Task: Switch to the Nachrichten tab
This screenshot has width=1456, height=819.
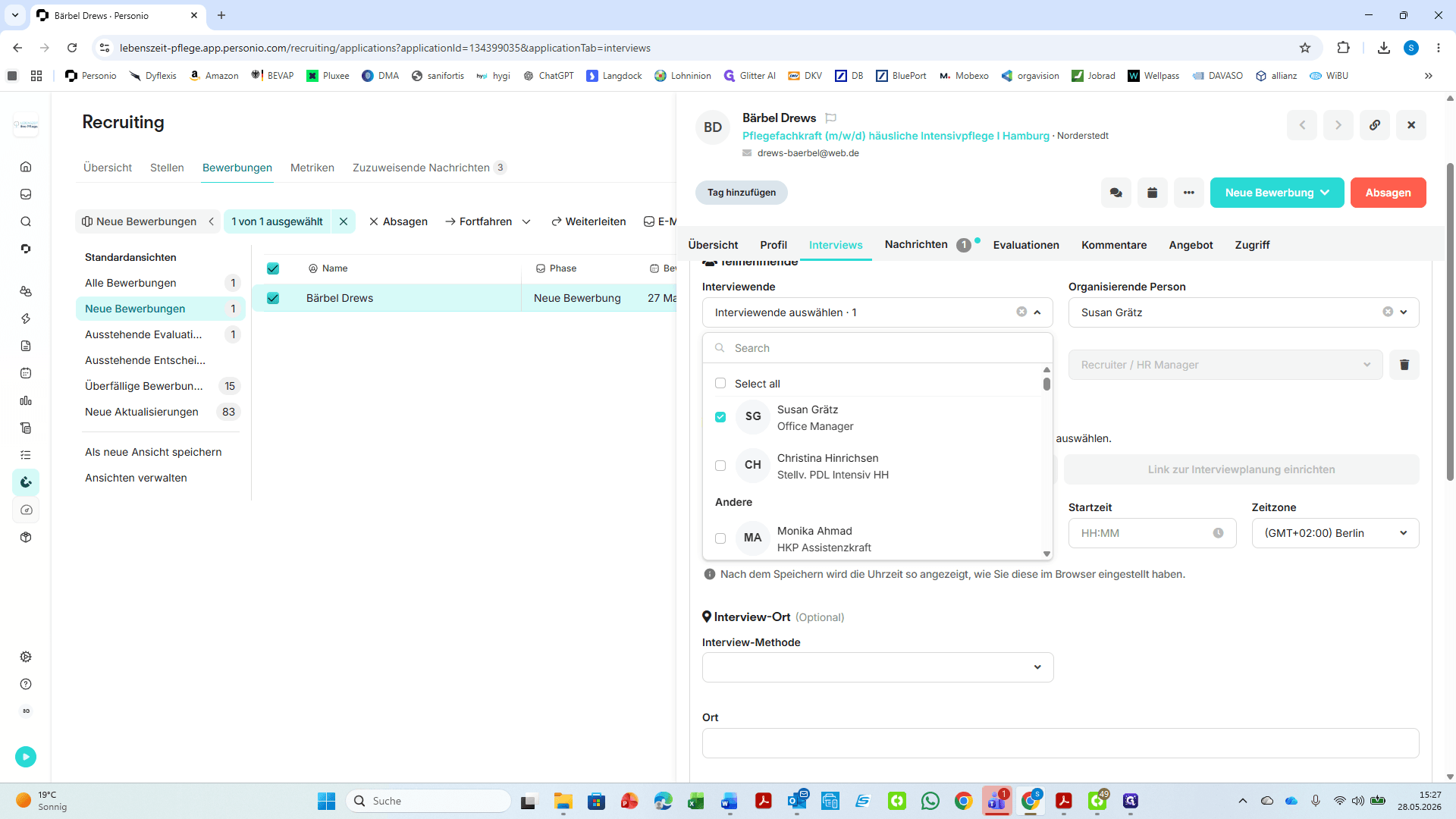Action: point(916,244)
